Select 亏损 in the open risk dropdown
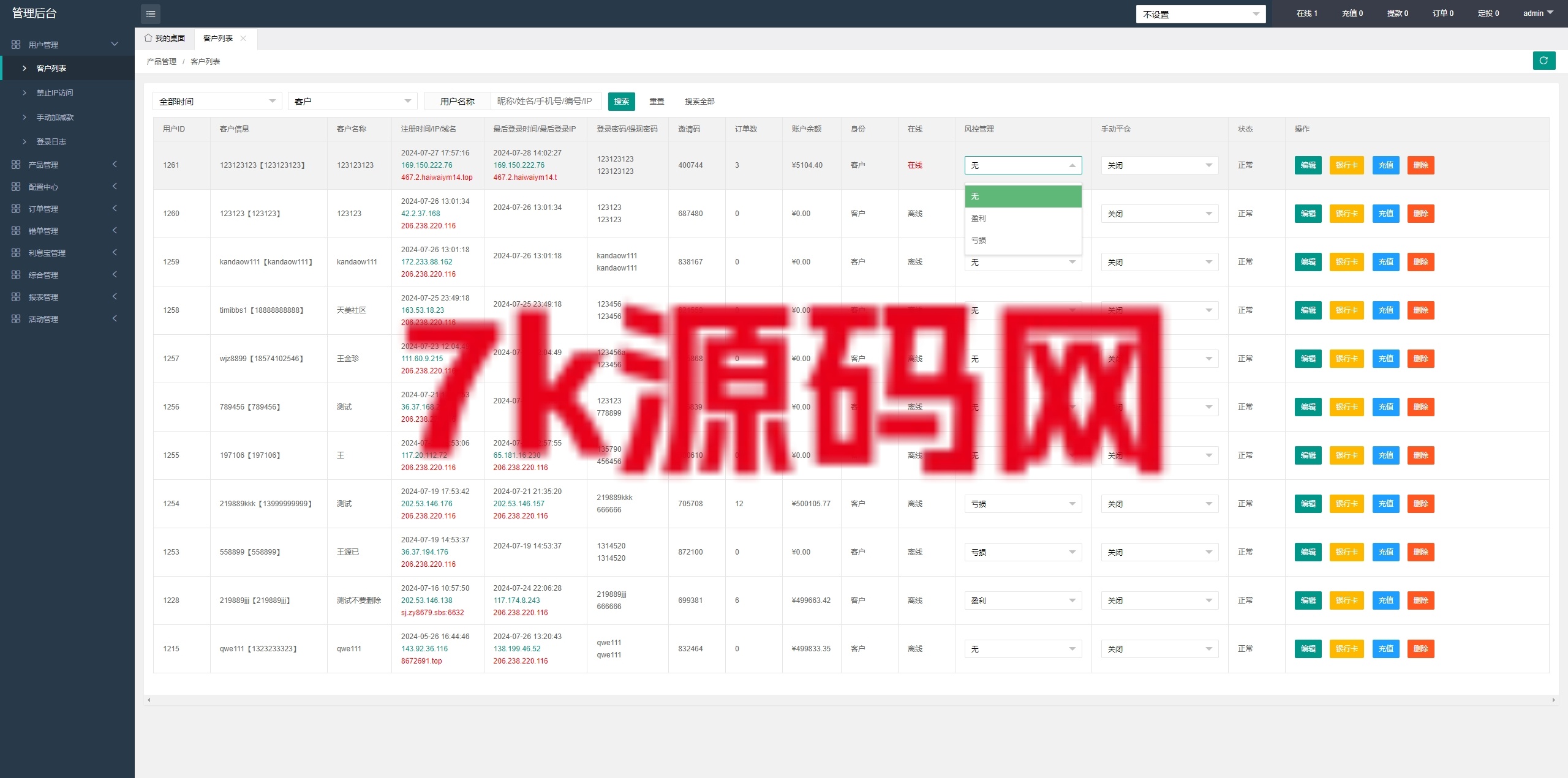Screen dimensions: 1568x778 point(1023,241)
